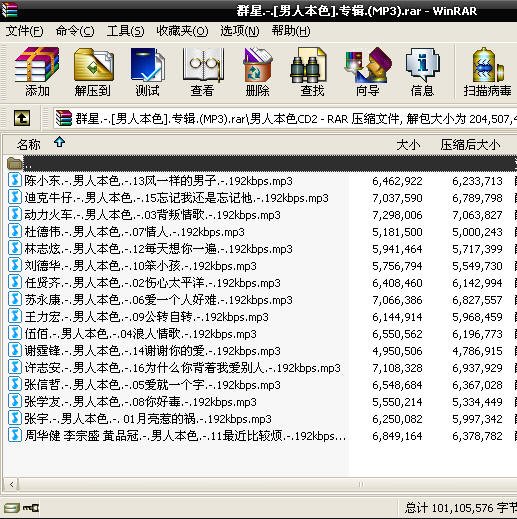Click the mp3 icon of 伍佰 row
Image resolution: width=517 pixels, height=519 pixels.
click(x=15, y=334)
